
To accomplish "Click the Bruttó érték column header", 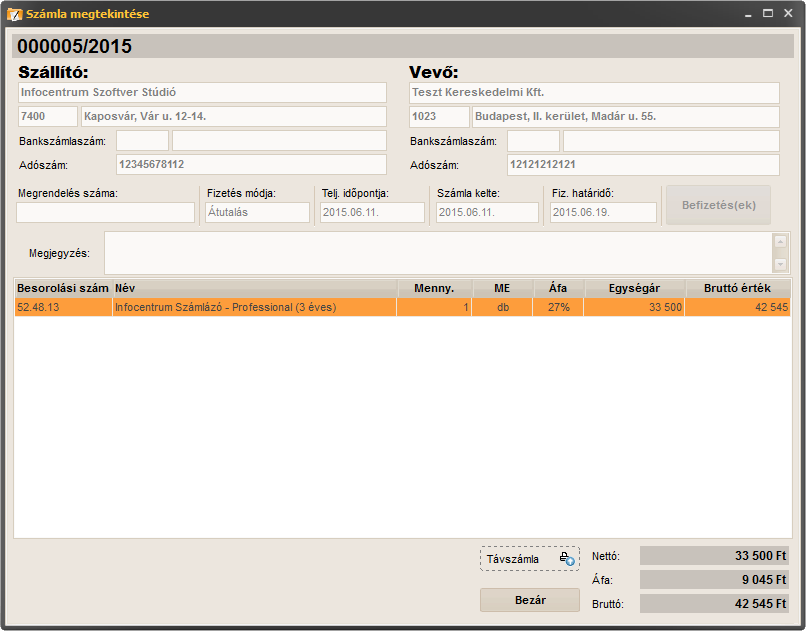I will pos(738,288).
